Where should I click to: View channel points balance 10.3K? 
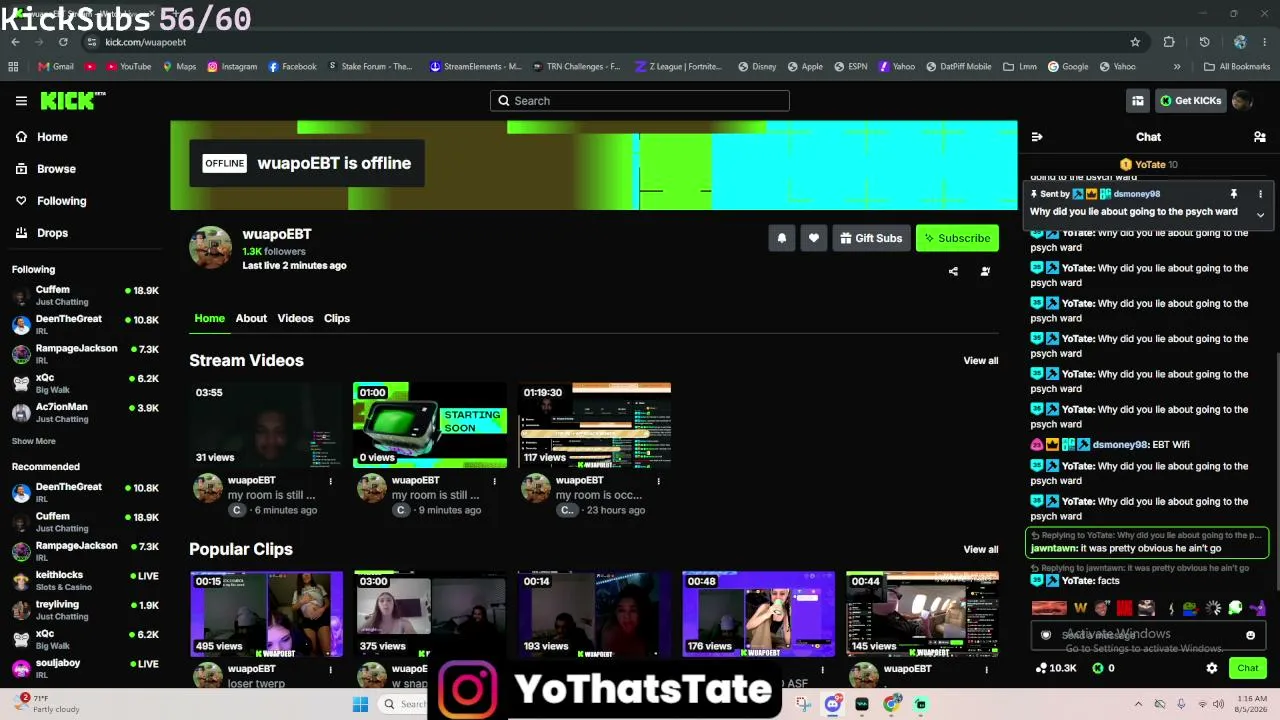click(x=1056, y=668)
